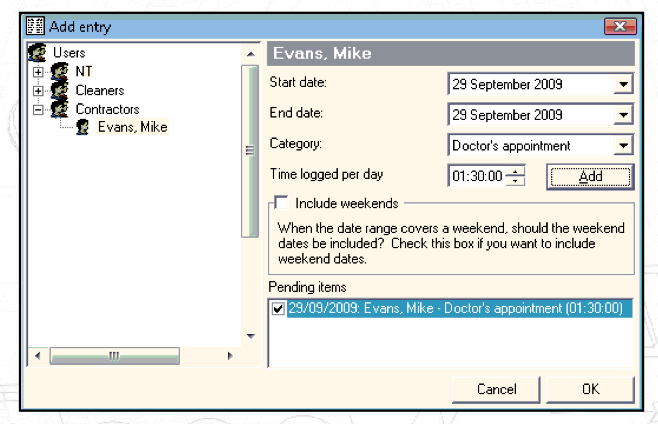Click the tree's scroll left arrow
This screenshot has width=658, height=424.
click(38, 356)
